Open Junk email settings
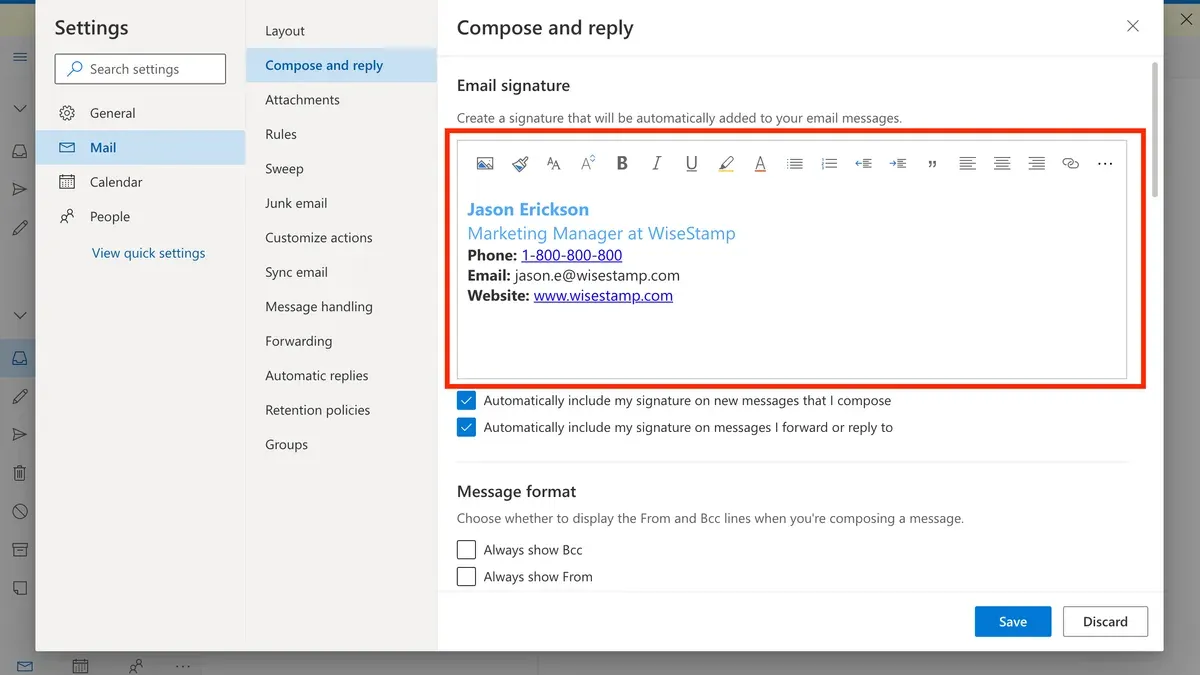The height and width of the screenshot is (675, 1200). coord(341,203)
